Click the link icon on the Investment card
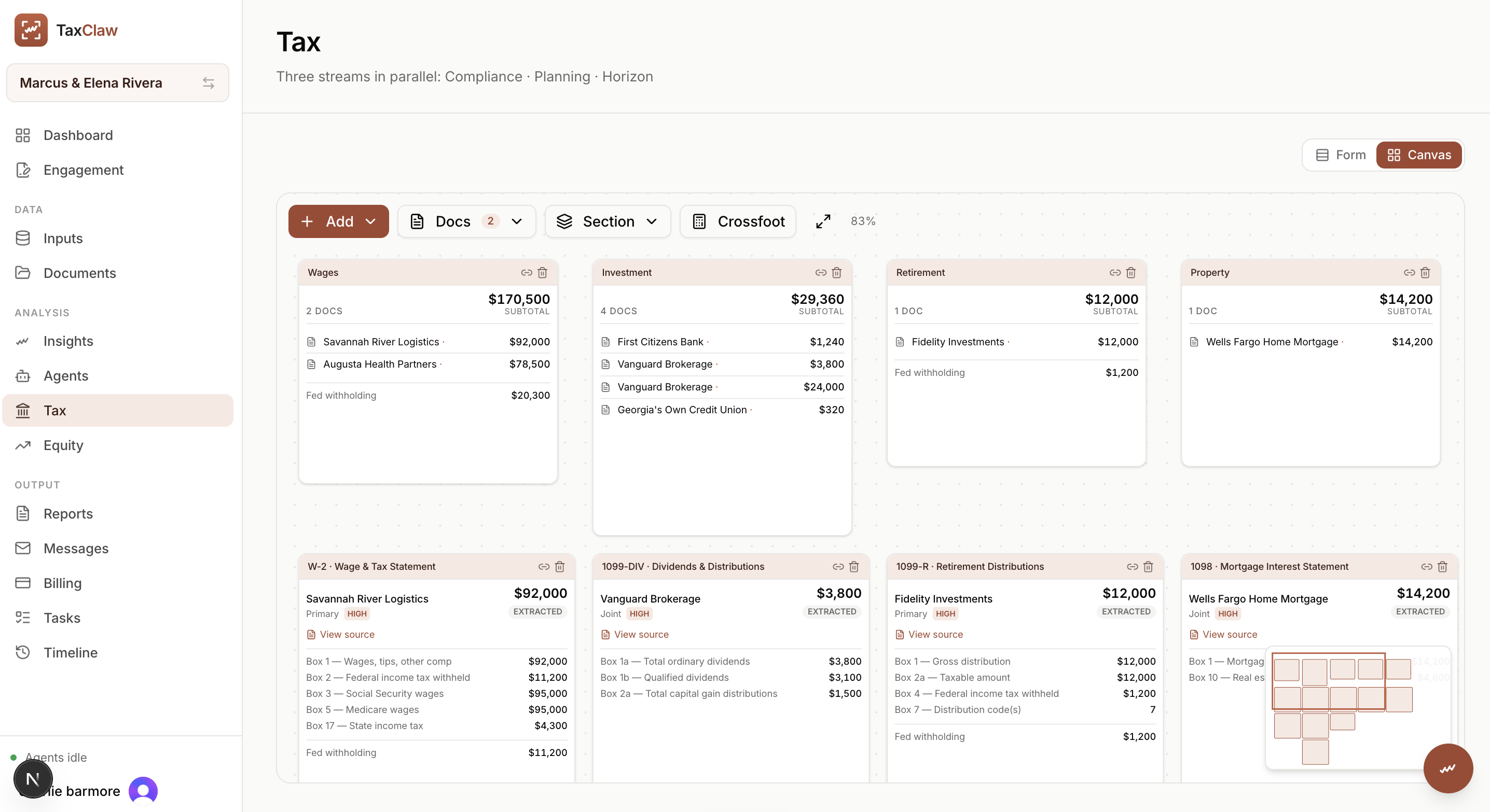This screenshot has height=812, width=1490. [820, 272]
